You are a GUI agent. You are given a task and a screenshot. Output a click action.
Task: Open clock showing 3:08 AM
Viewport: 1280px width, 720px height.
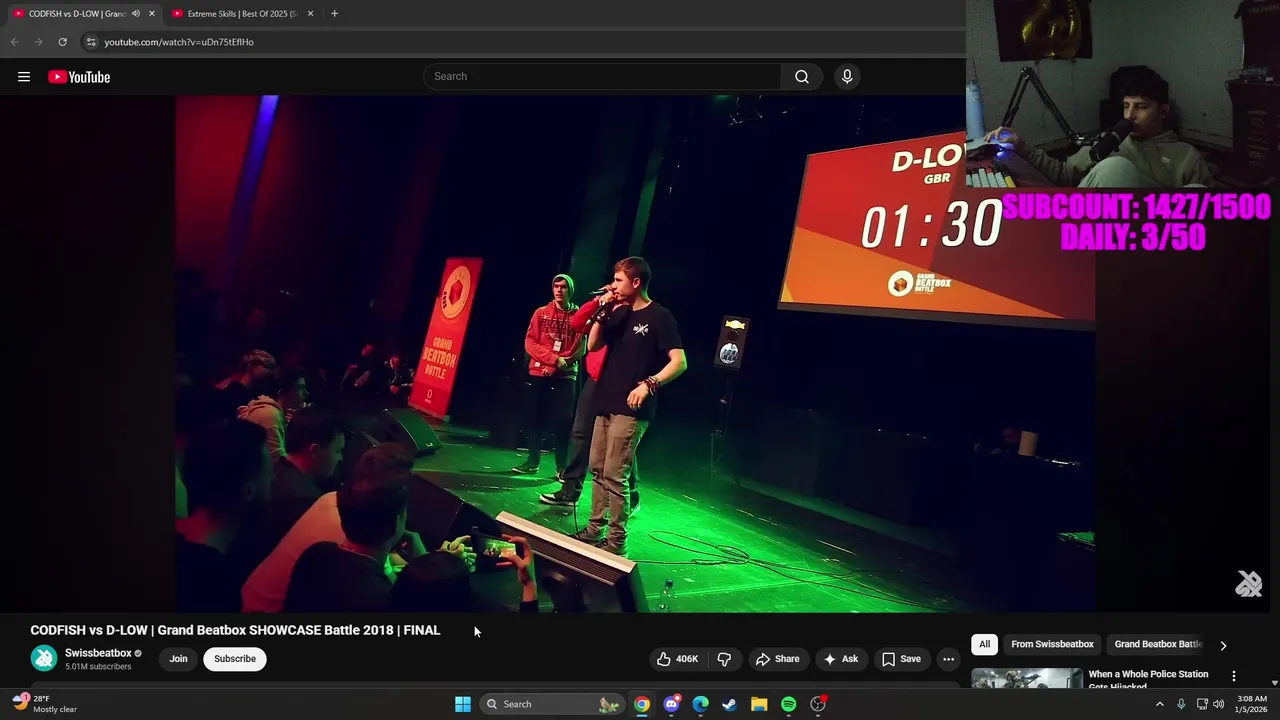tap(1252, 704)
